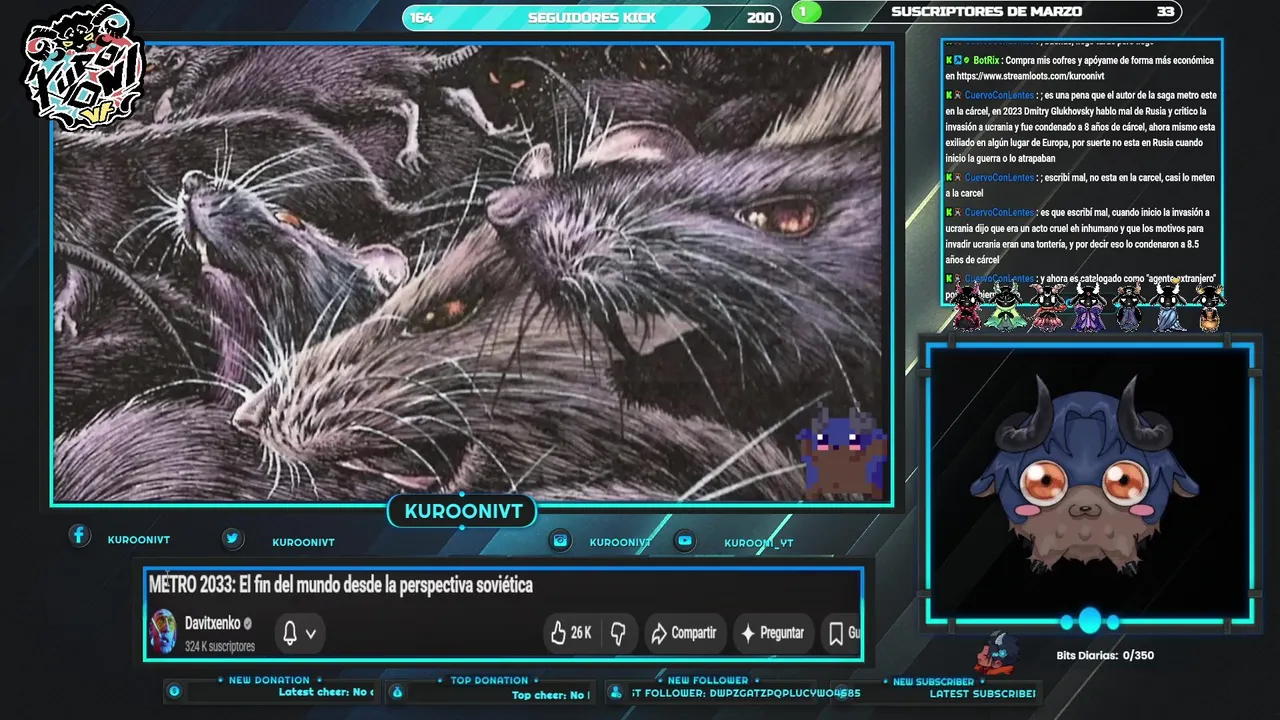Click the 'LATEST SUBSCRIBER' text
Screen dimensions: 1280x720
982,693
